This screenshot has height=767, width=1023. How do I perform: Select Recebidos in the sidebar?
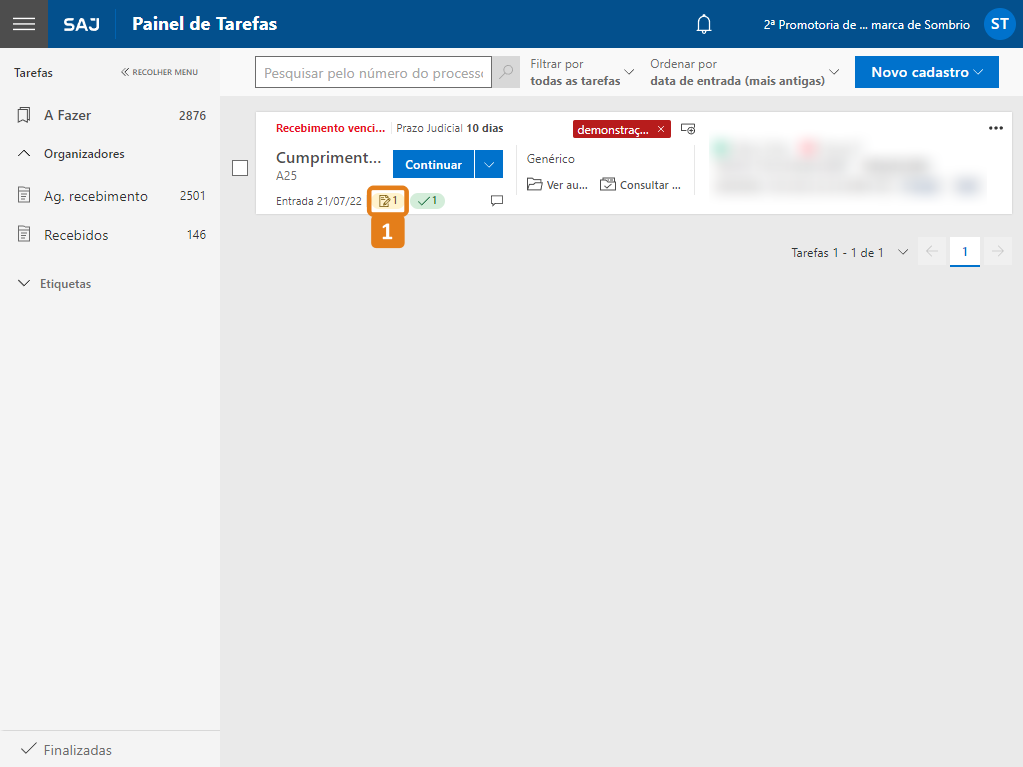(76, 235)
